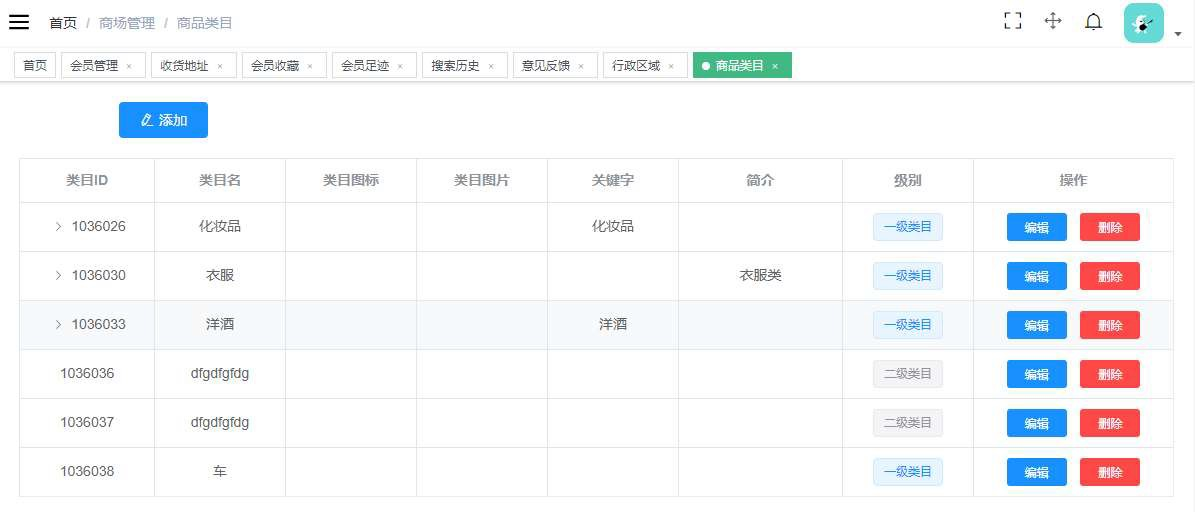Click the 一级类目 tag for 衣服

[x=907, y=276]
